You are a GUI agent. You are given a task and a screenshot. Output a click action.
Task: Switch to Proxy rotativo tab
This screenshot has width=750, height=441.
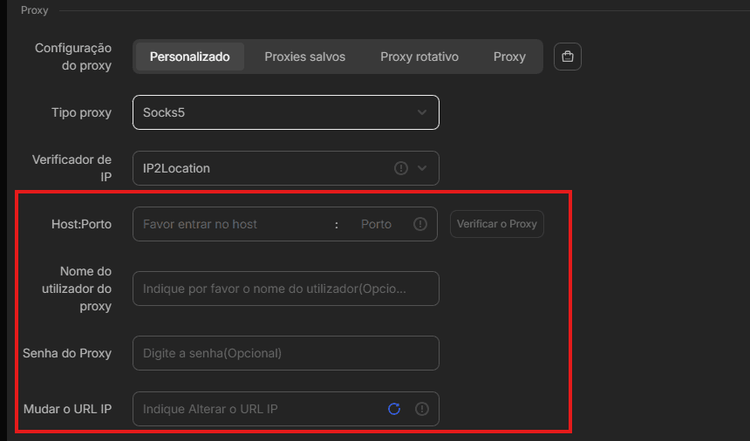pos(419,56)
